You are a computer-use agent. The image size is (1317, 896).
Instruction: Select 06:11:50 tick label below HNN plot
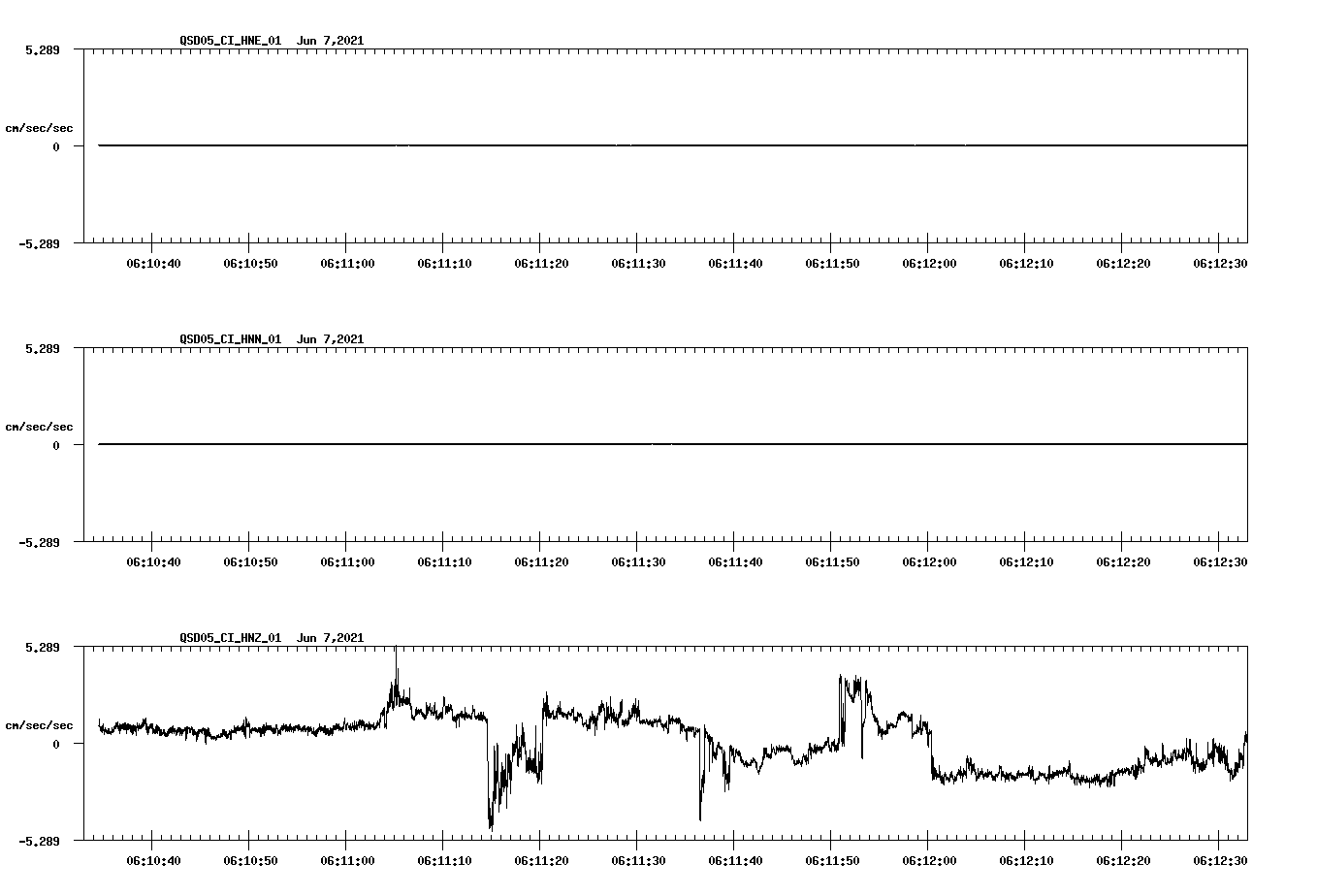point(832,562)
